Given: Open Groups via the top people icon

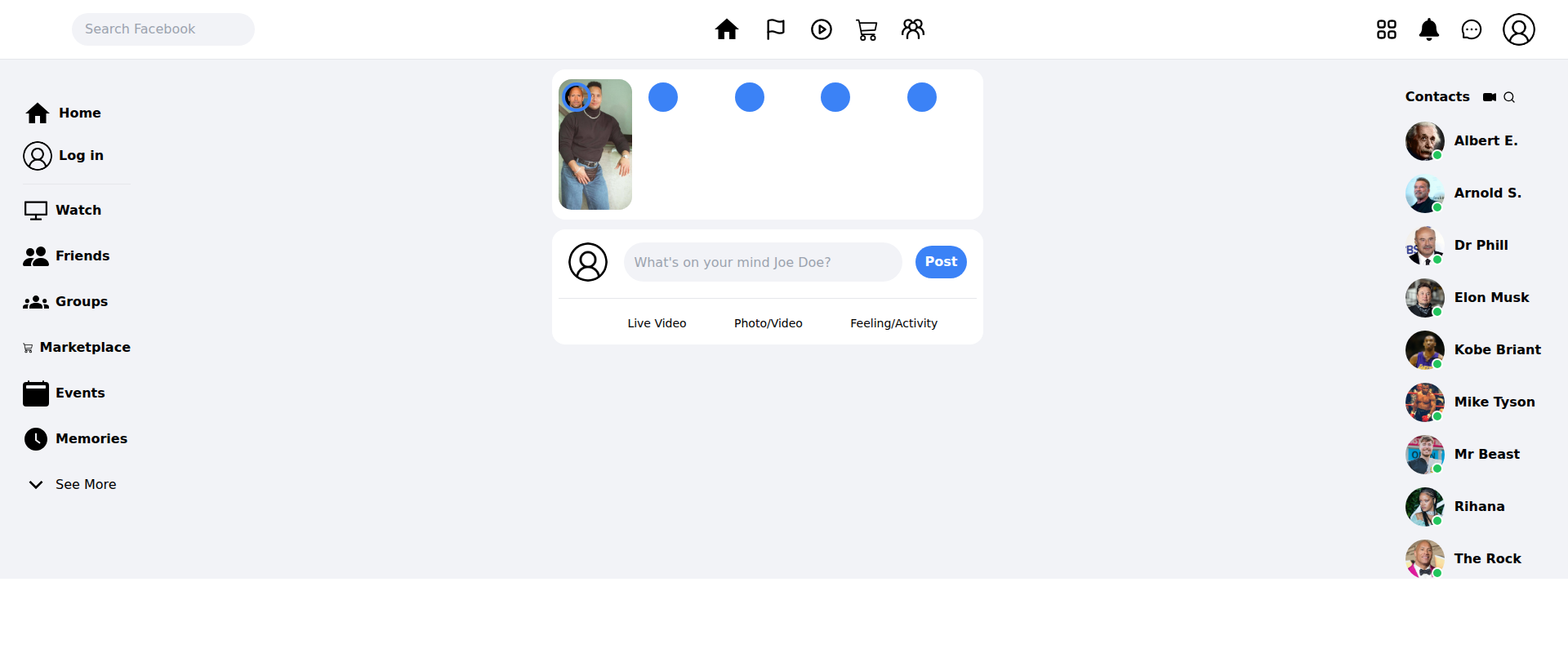Looking at the screenshot, I should 912,29.
